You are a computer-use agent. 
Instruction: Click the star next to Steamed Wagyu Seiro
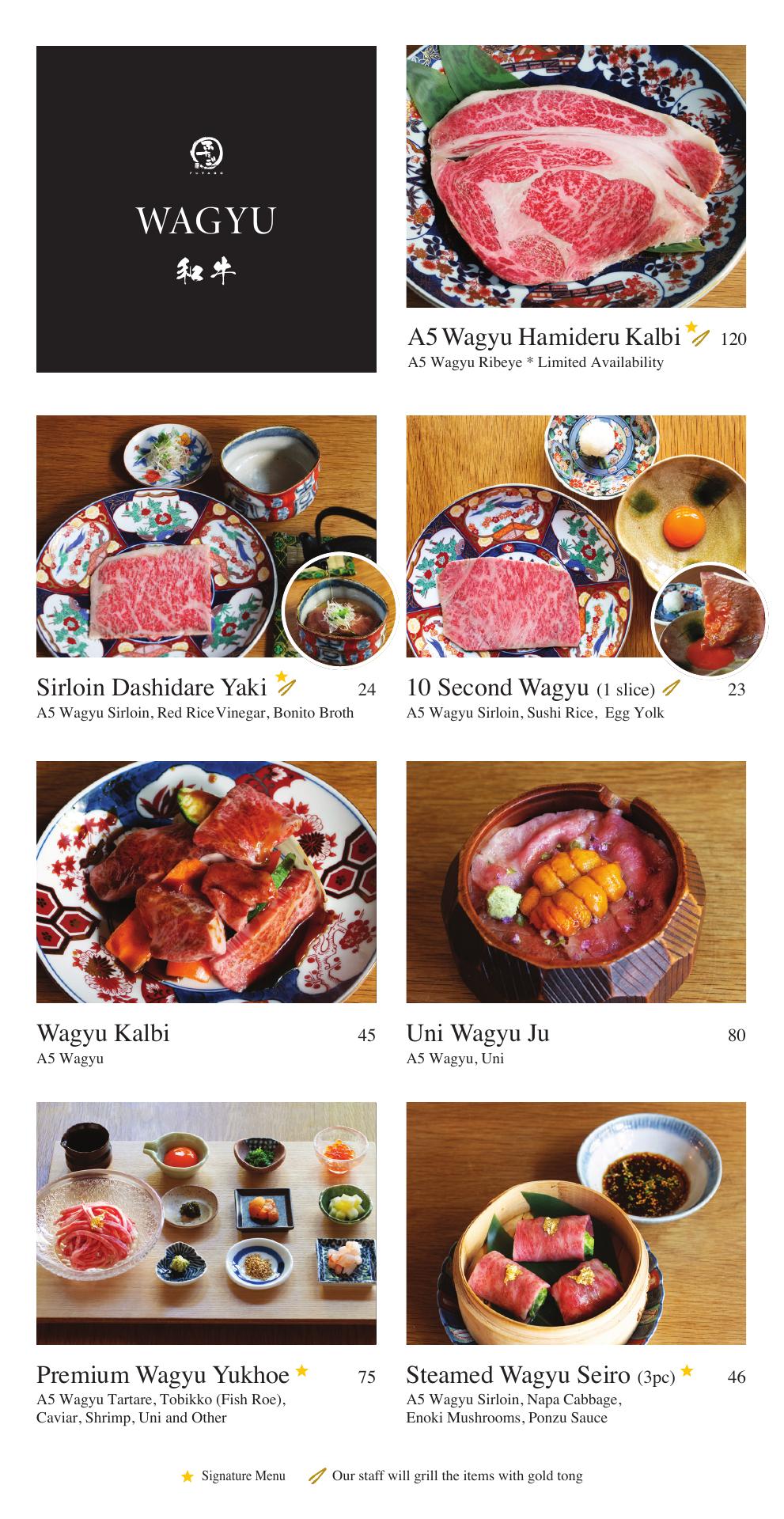tap(687, 1370)
